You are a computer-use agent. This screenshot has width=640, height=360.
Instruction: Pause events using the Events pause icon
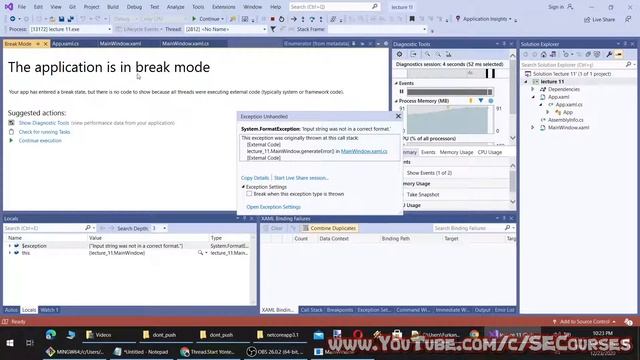pyautogui.click(x=402, y=91)
